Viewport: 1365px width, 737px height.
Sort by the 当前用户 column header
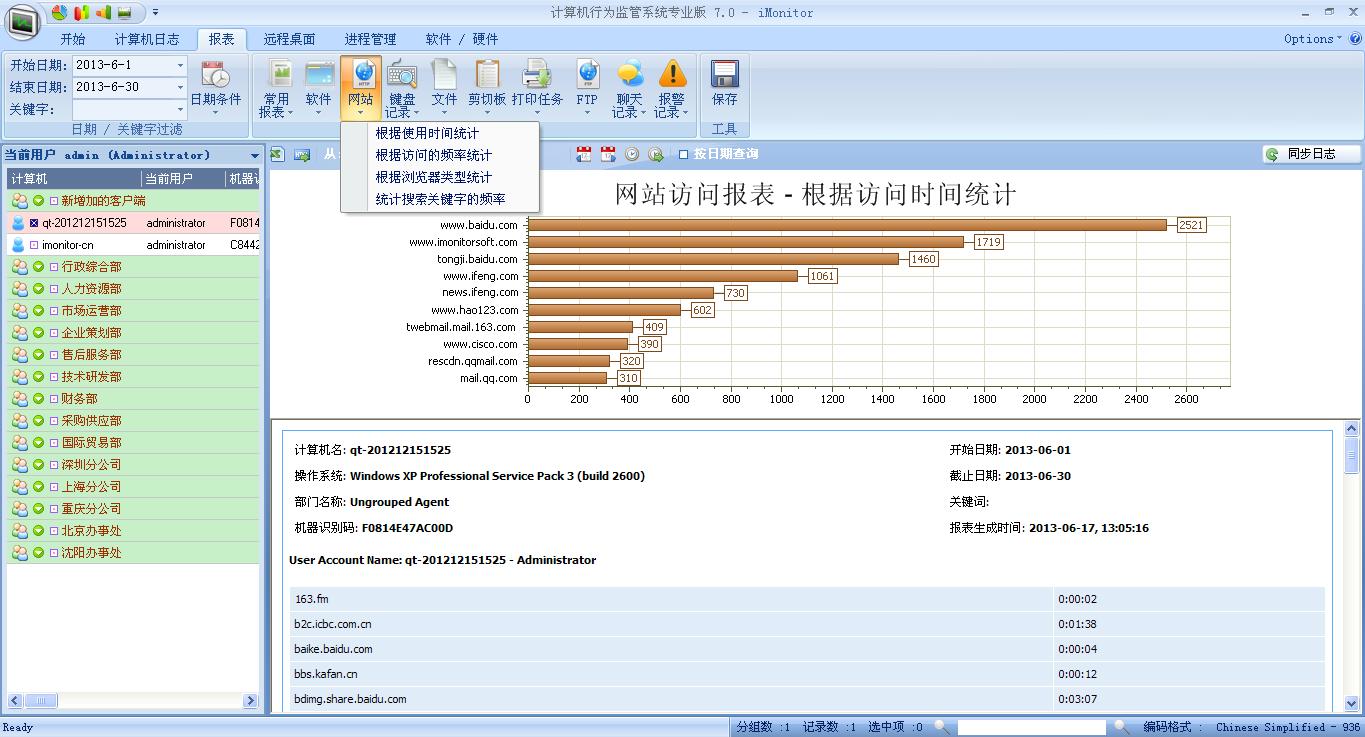tap(183, 179)
